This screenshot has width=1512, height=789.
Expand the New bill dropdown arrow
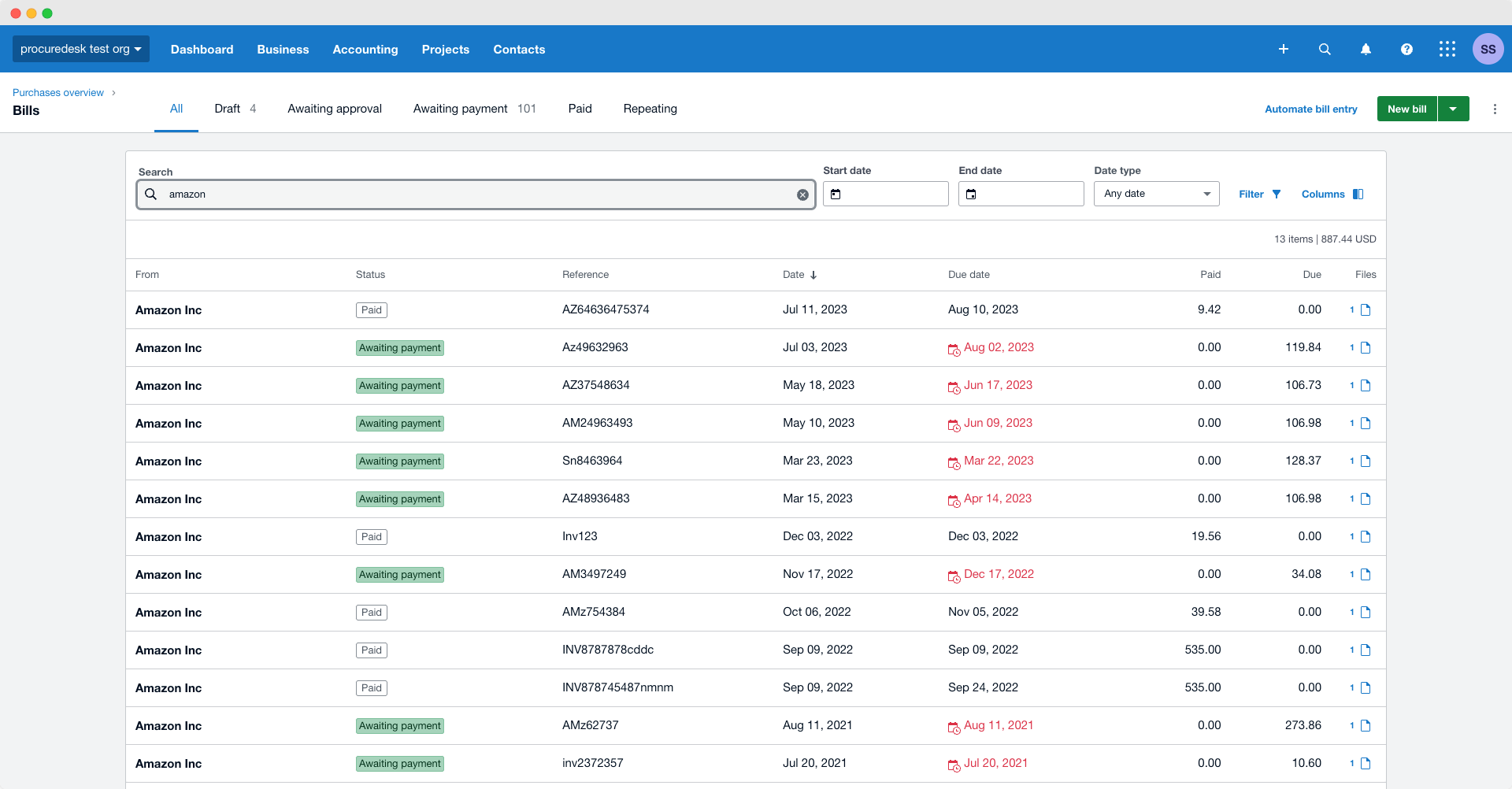[x=1453, y=109]
